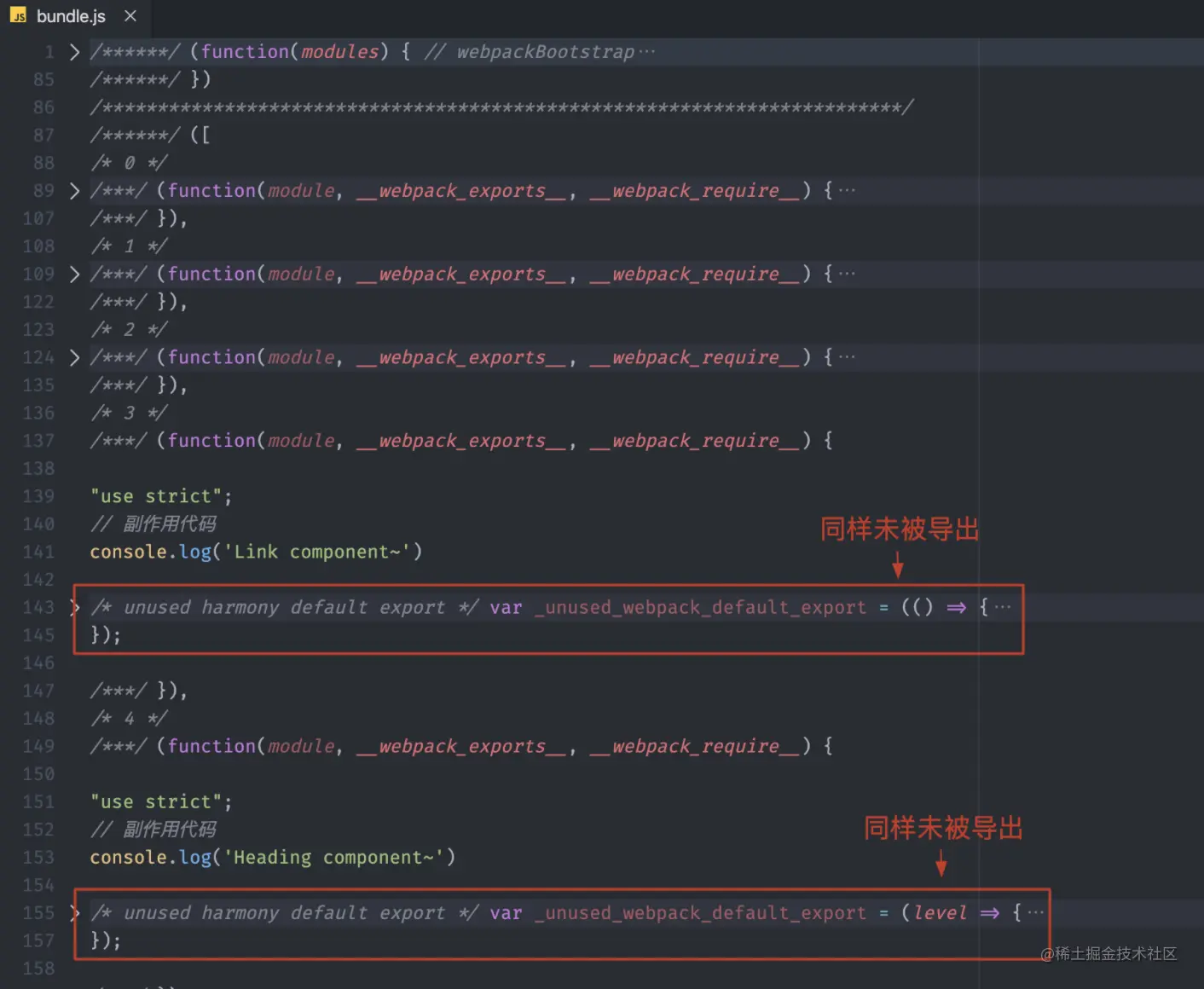Click the '/* 2 */' module comment
Screen dimensions: 1204x989
point(129,330)
